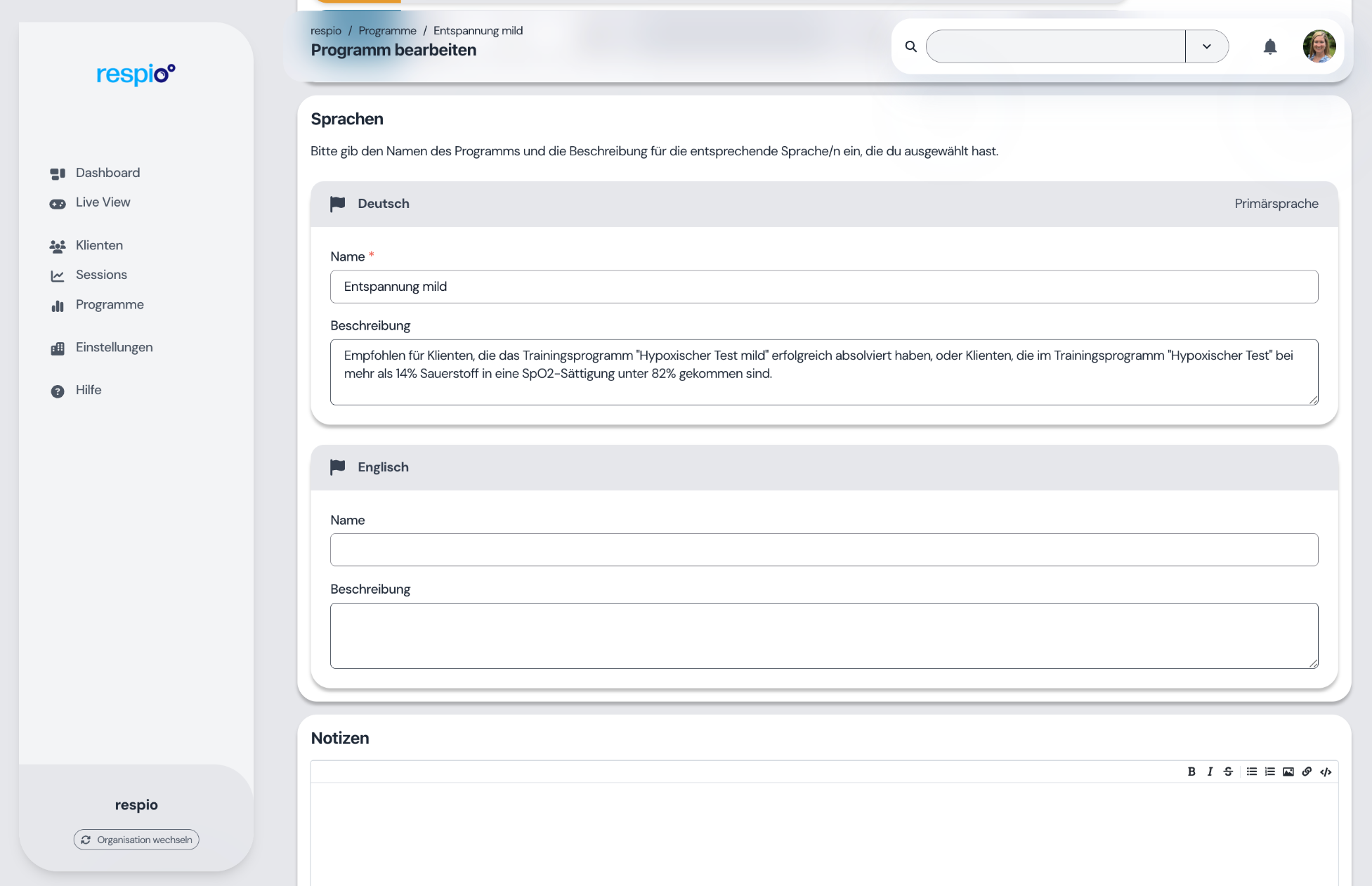The width and height of the screenshot is (1372, 886).
Task: Click the search magnifier icon
Action: [910, 46]
